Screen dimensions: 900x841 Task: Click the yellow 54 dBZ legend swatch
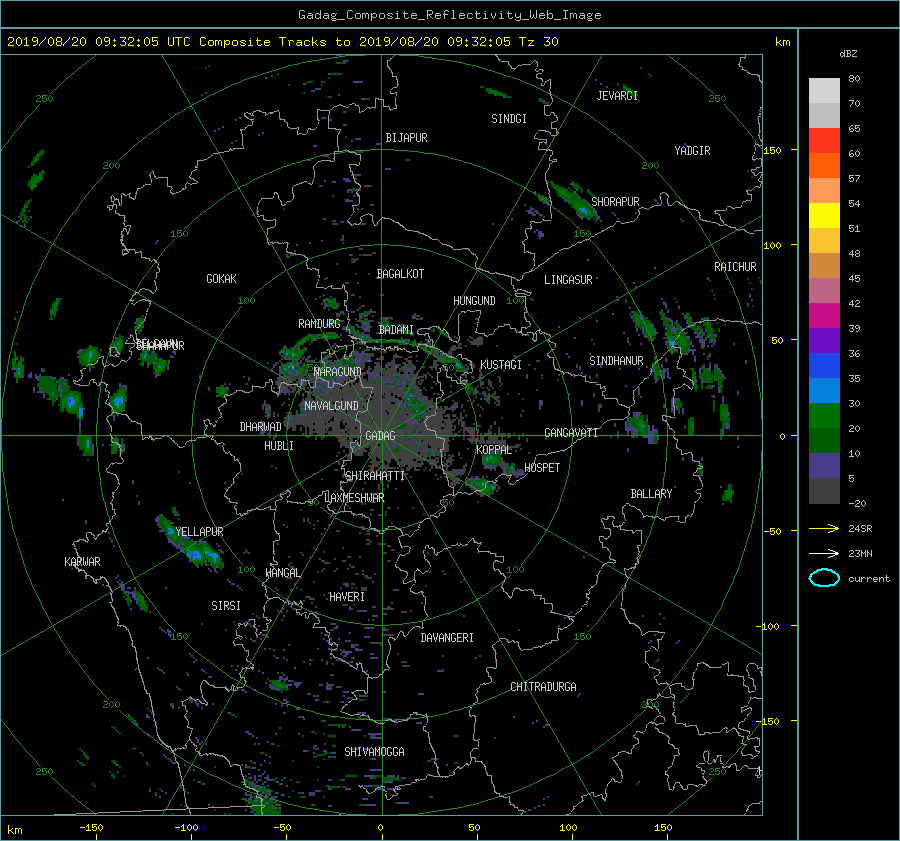824,215
